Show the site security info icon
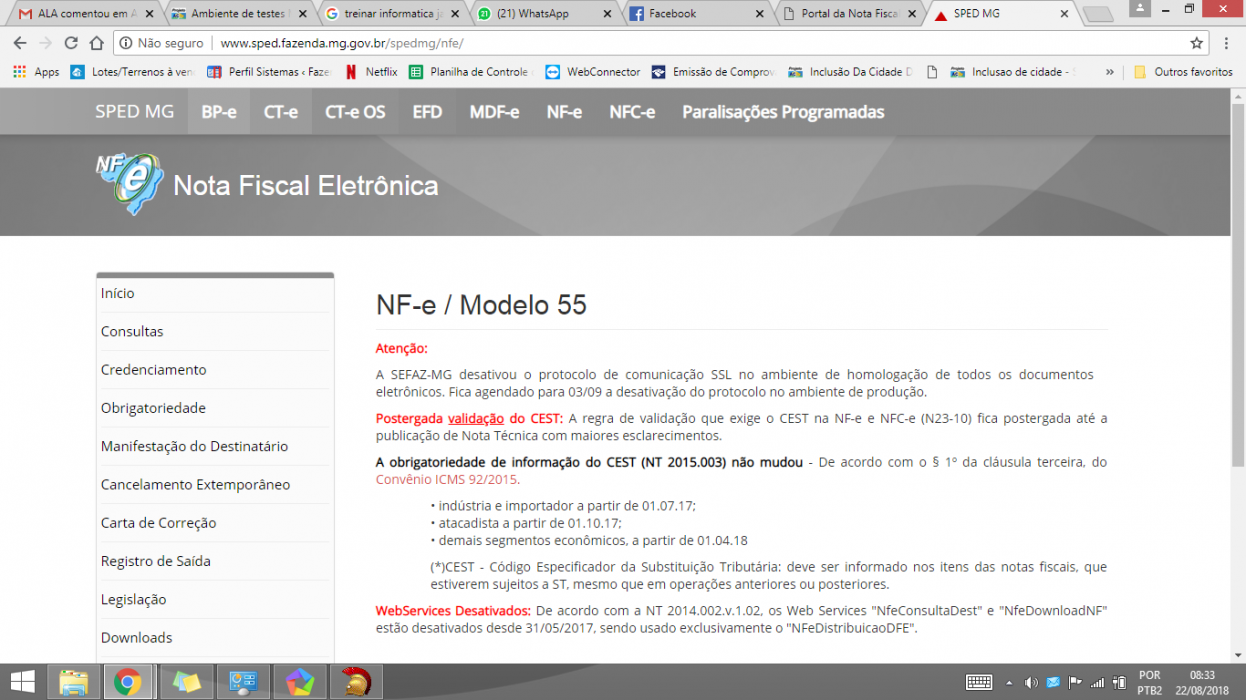1246x700 pixels. coord(126,43)
